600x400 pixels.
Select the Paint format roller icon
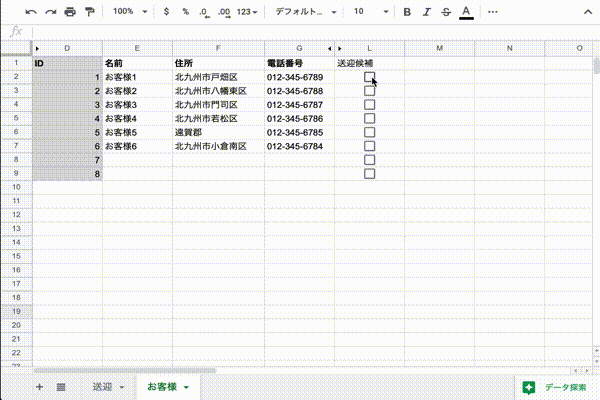89,12
